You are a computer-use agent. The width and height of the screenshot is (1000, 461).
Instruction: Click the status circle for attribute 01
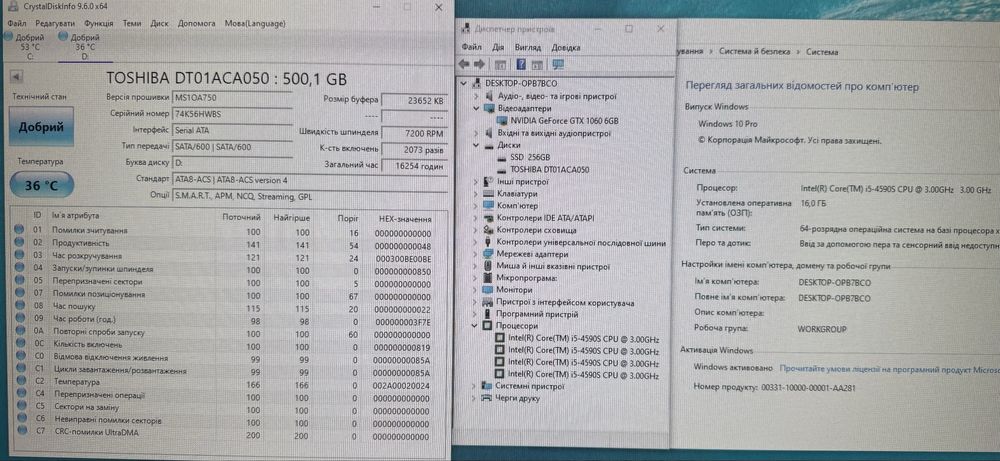pos(19,231)
